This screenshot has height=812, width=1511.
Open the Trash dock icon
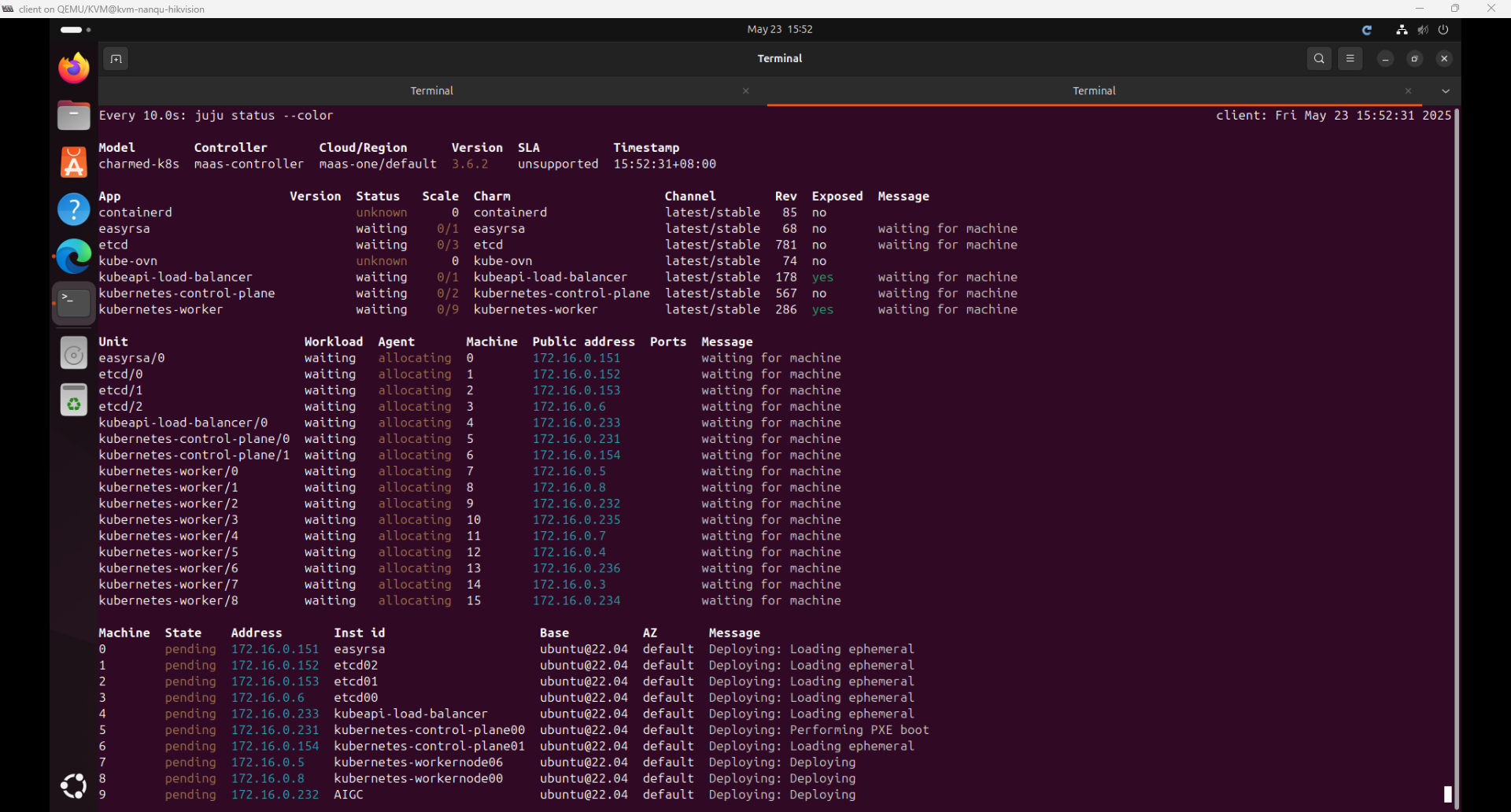(x=74, y=400)
